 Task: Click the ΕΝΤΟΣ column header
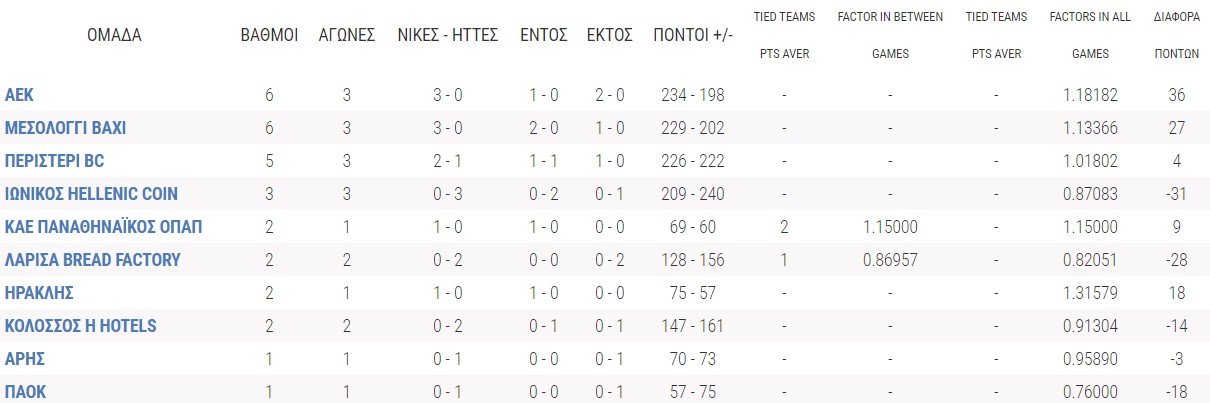click(544, 35)
